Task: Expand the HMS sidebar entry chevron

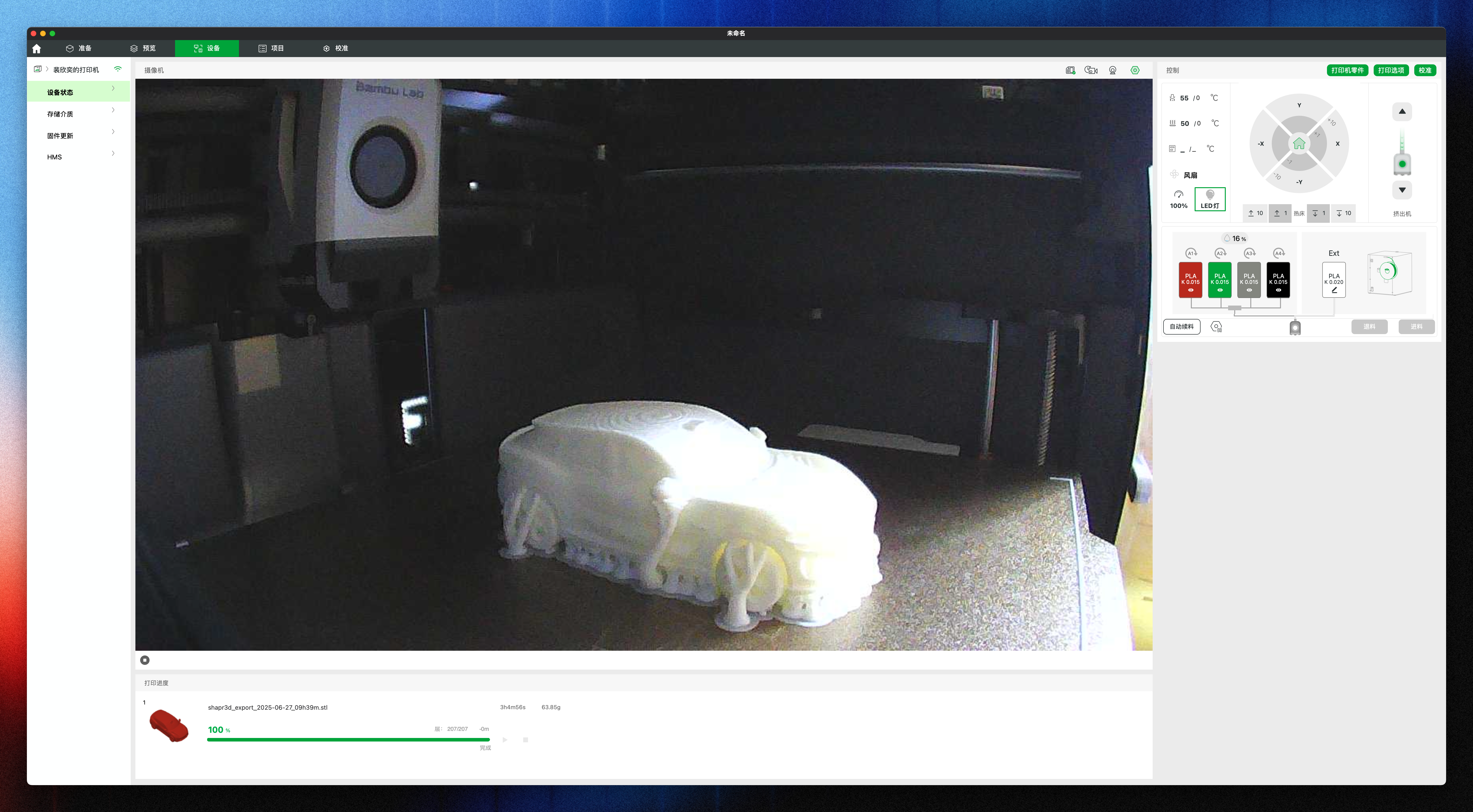Action: point(113,153)
